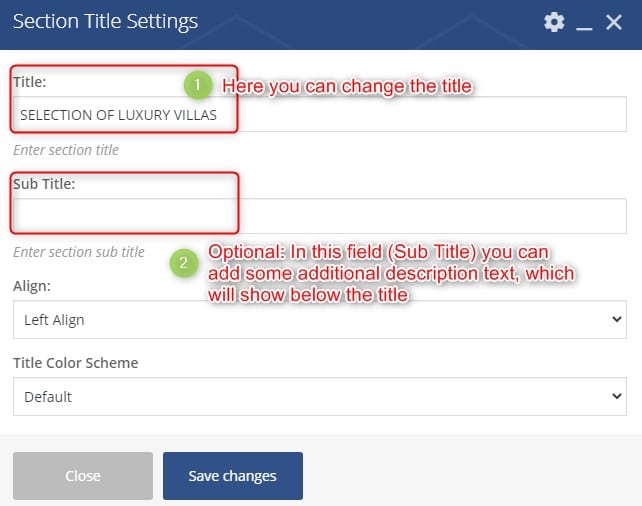Click the "Enter section title" hint text
Viewport: 642px width, 506px height.
click(66, 150)
